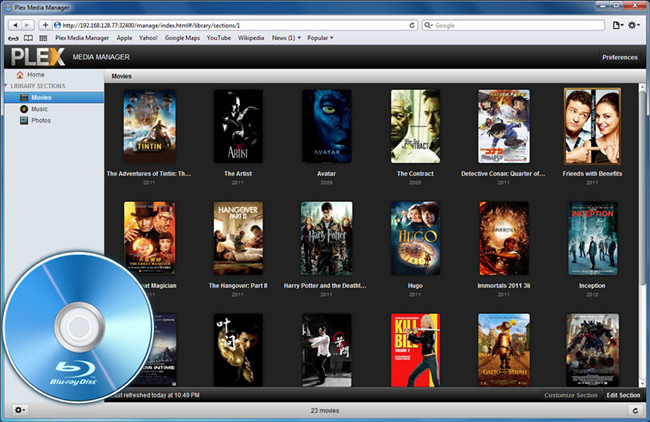Open the Yahoo! bookmark
The height and width of the screenshot is (422, 650).
148,38
